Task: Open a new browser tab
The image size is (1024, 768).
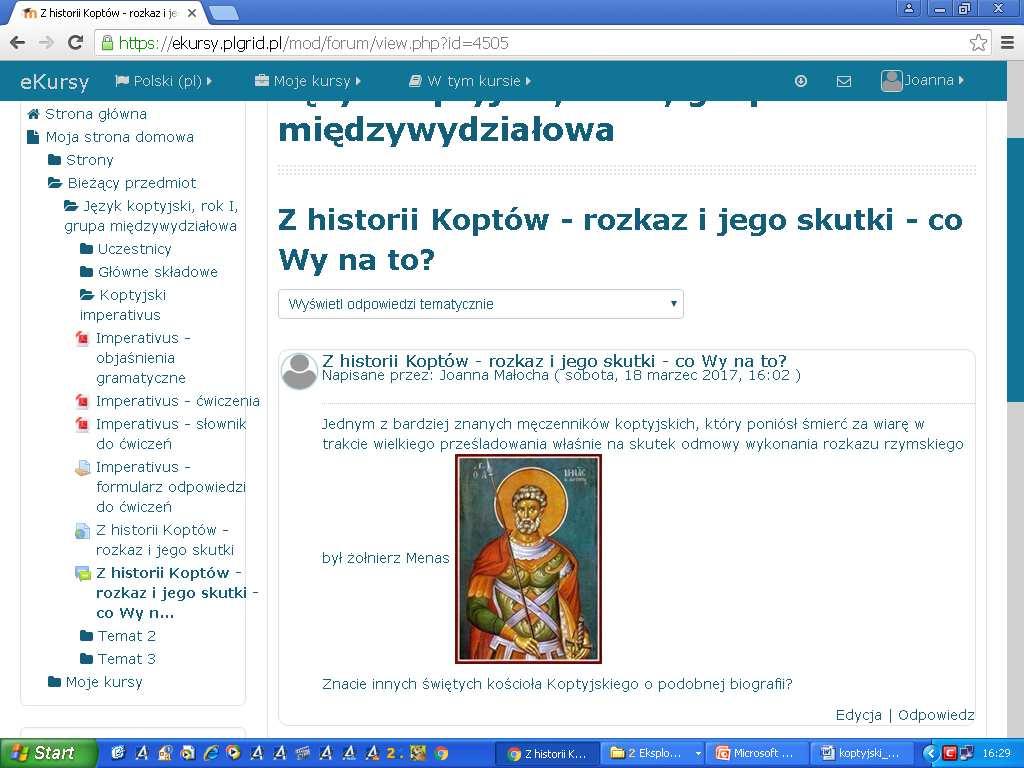Action: point(223,13)
